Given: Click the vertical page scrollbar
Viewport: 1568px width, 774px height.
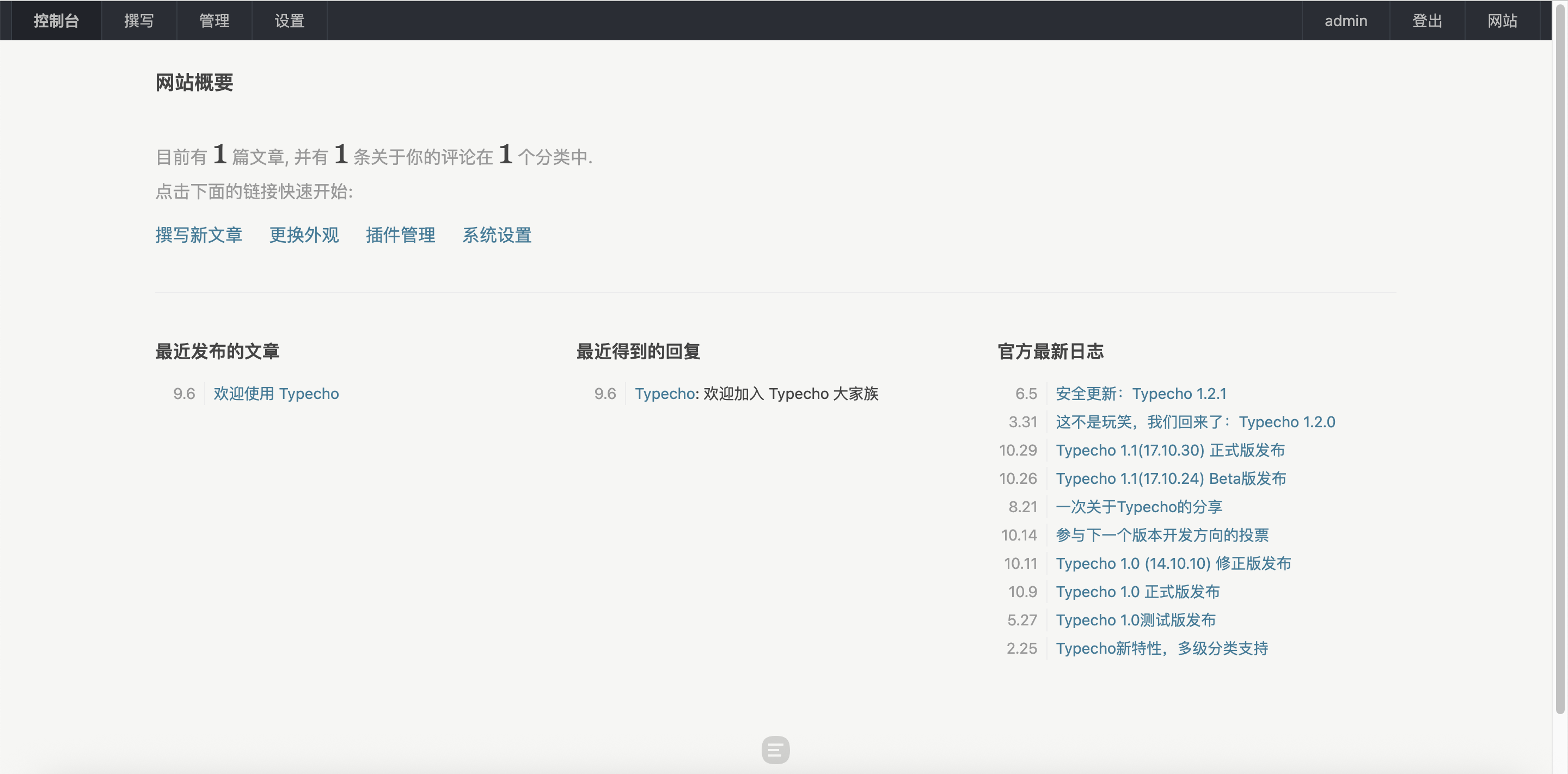Looking at the screenshot, I should coord(1560,365).
